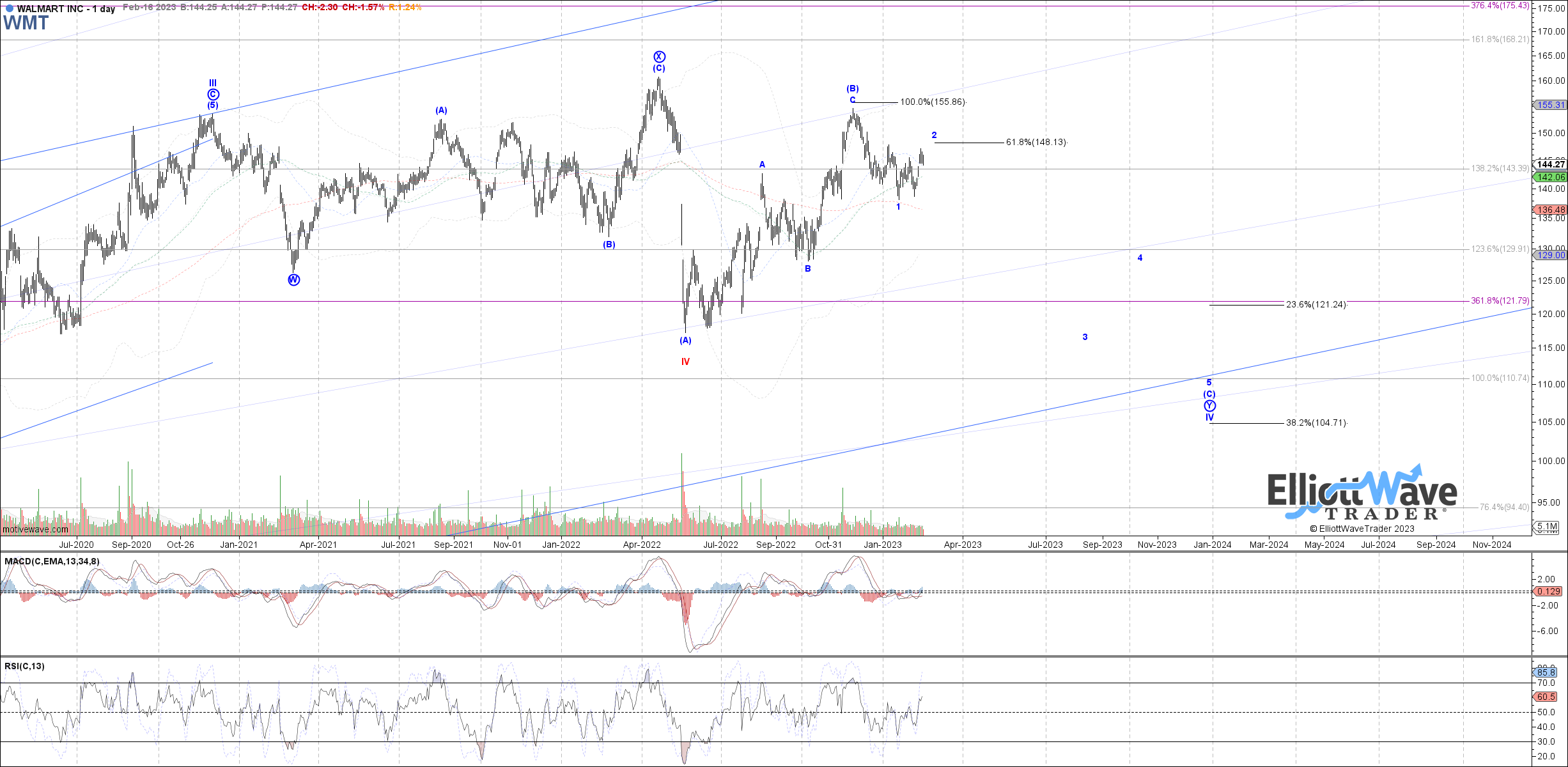Select the blue IV label below circled Y
The height and width of the screenshot is (767, 1568).
coord(1209,417)
